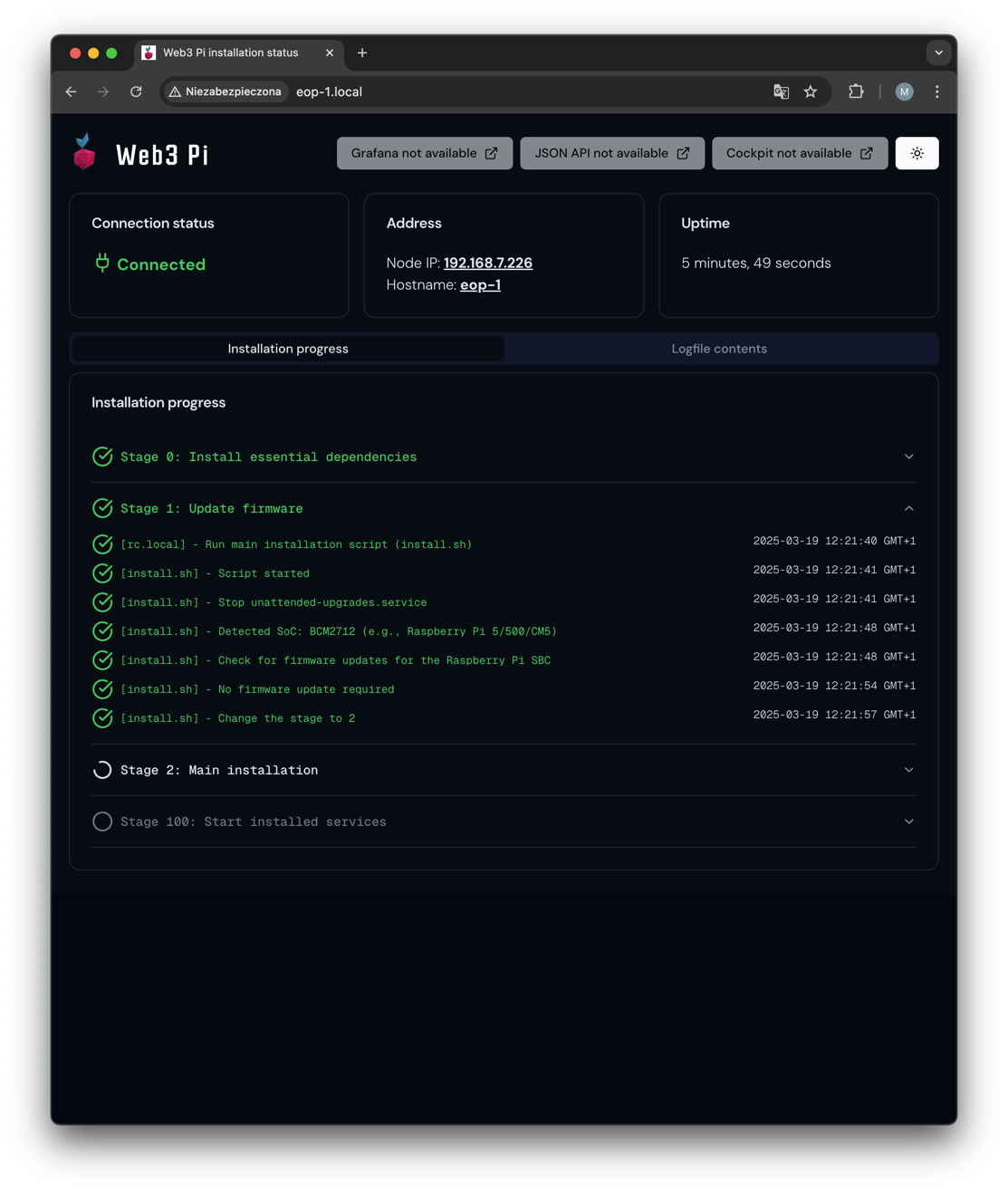
Task: Click the Web3 Pi raspberry logo
Action: (x=84, y=153)
